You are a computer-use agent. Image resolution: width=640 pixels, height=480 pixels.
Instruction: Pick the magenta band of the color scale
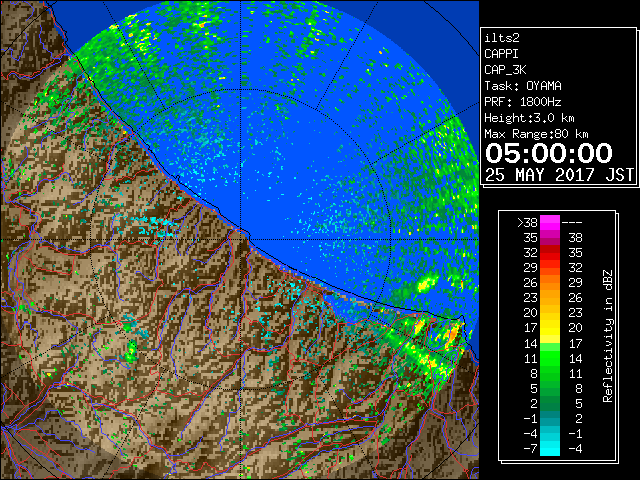(550, 223)
